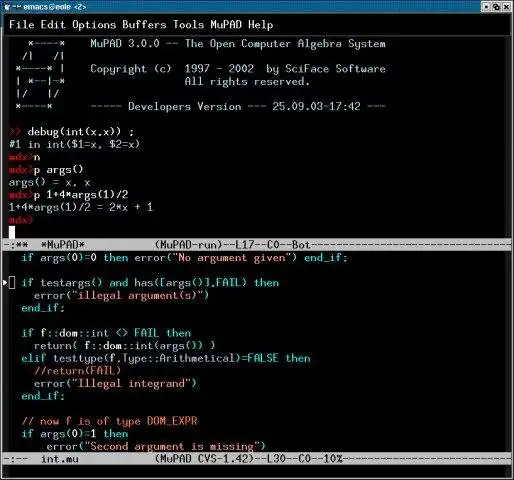Click the line '#1 in int($1=x, $2=x)'
Image resolution: width=514 pixels, height=480 pixels.
click(x=74, y=145)
